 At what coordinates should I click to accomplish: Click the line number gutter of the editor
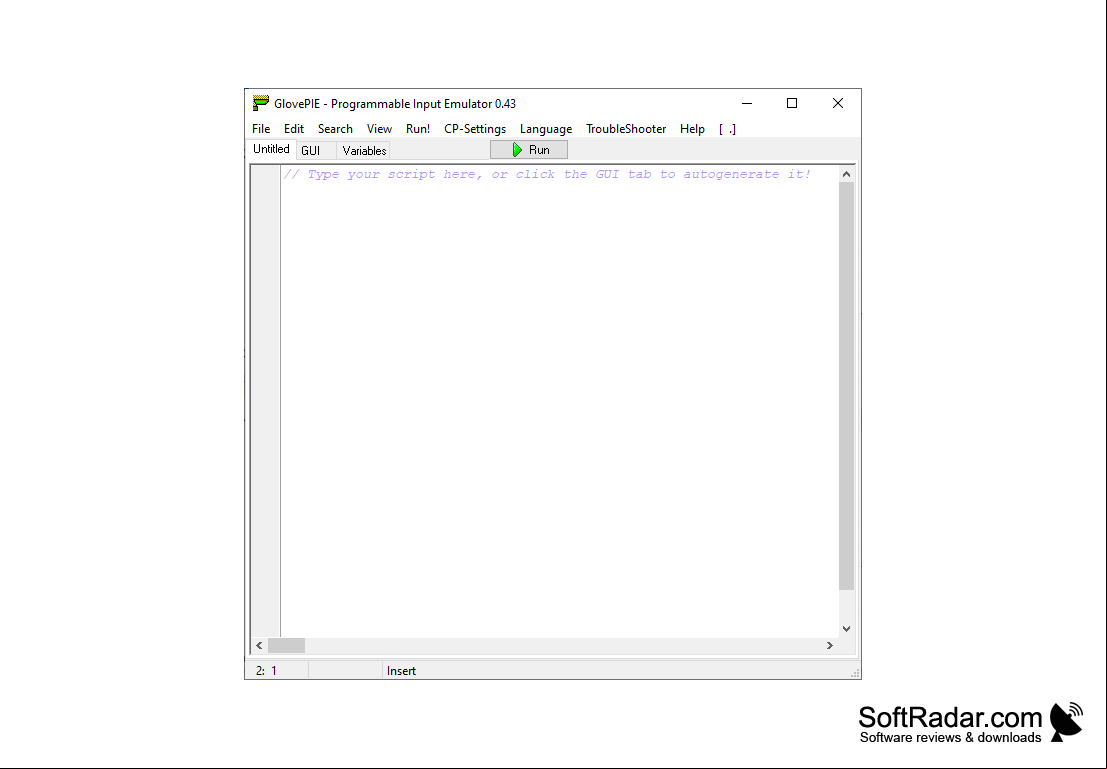point(266,402)
